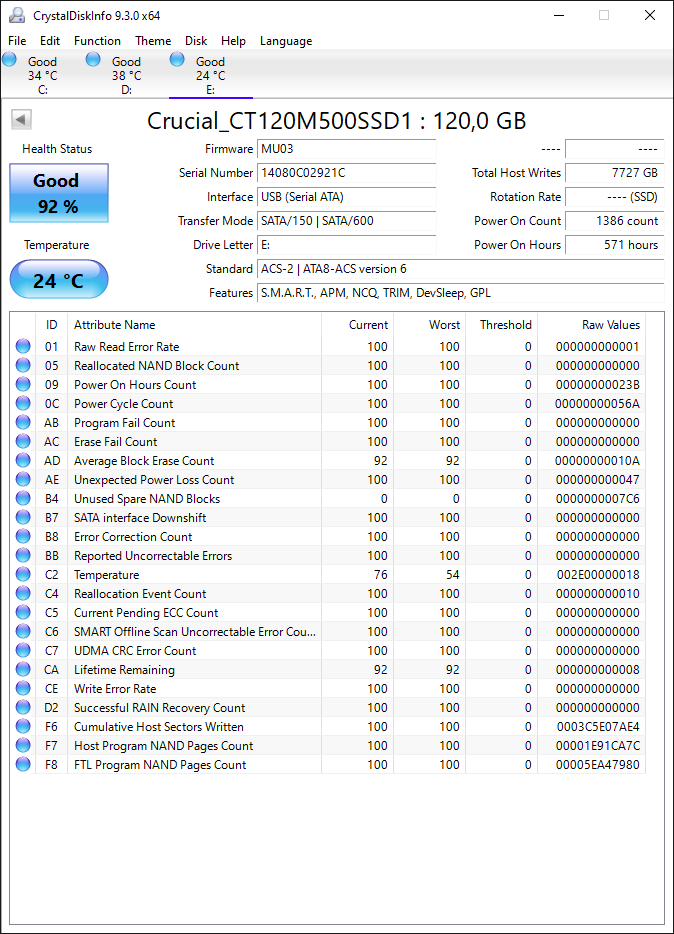This screenshot has width=674, height=934.
Task: Click the Total Host Writes value 7727 GB
Action: click(x=614, y=173)
